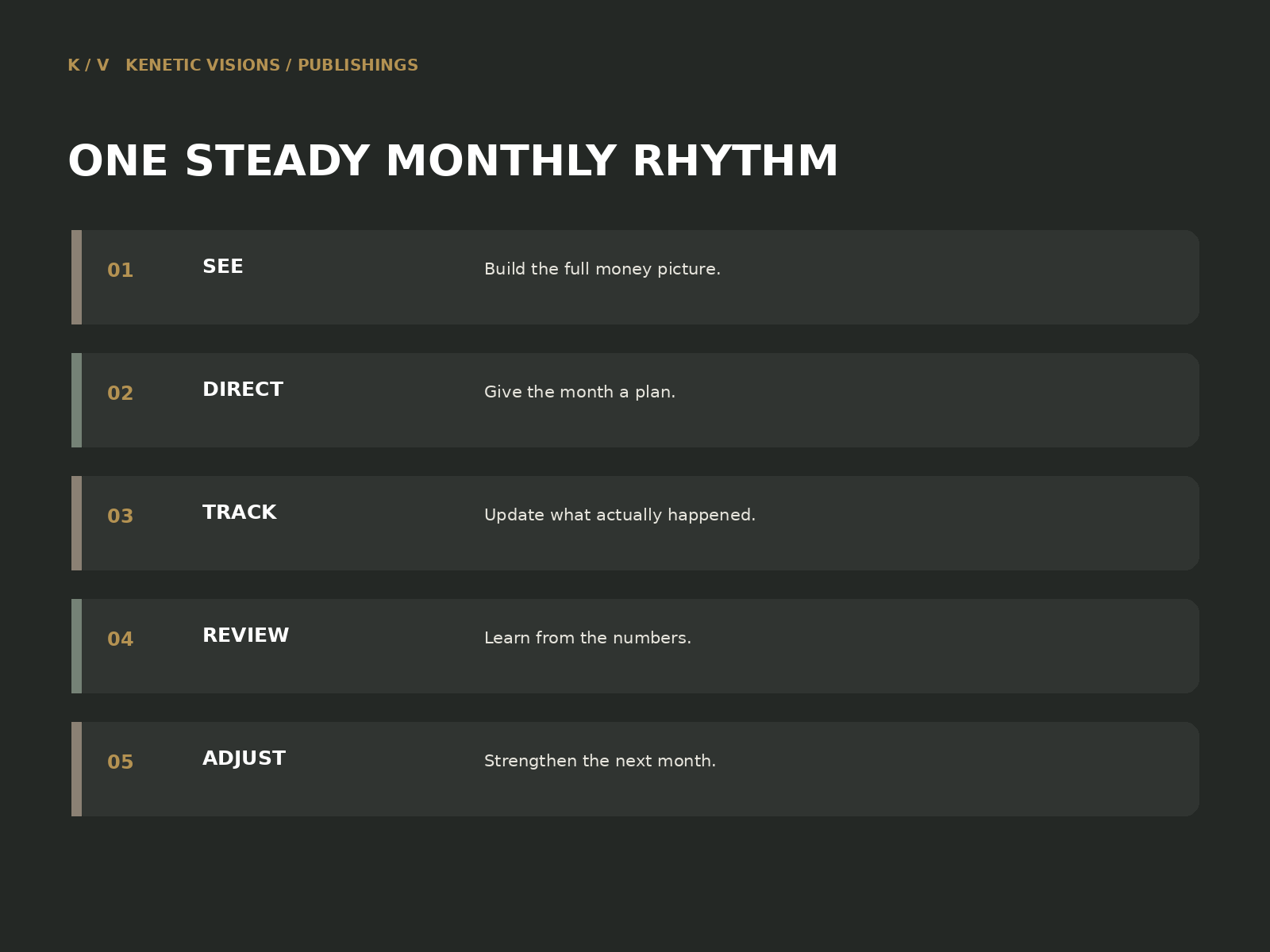The height and width of the screenshot is (952, 1270).
Task: Select 'Learn from the numbers.' text
Action: (x=587, y=638)
